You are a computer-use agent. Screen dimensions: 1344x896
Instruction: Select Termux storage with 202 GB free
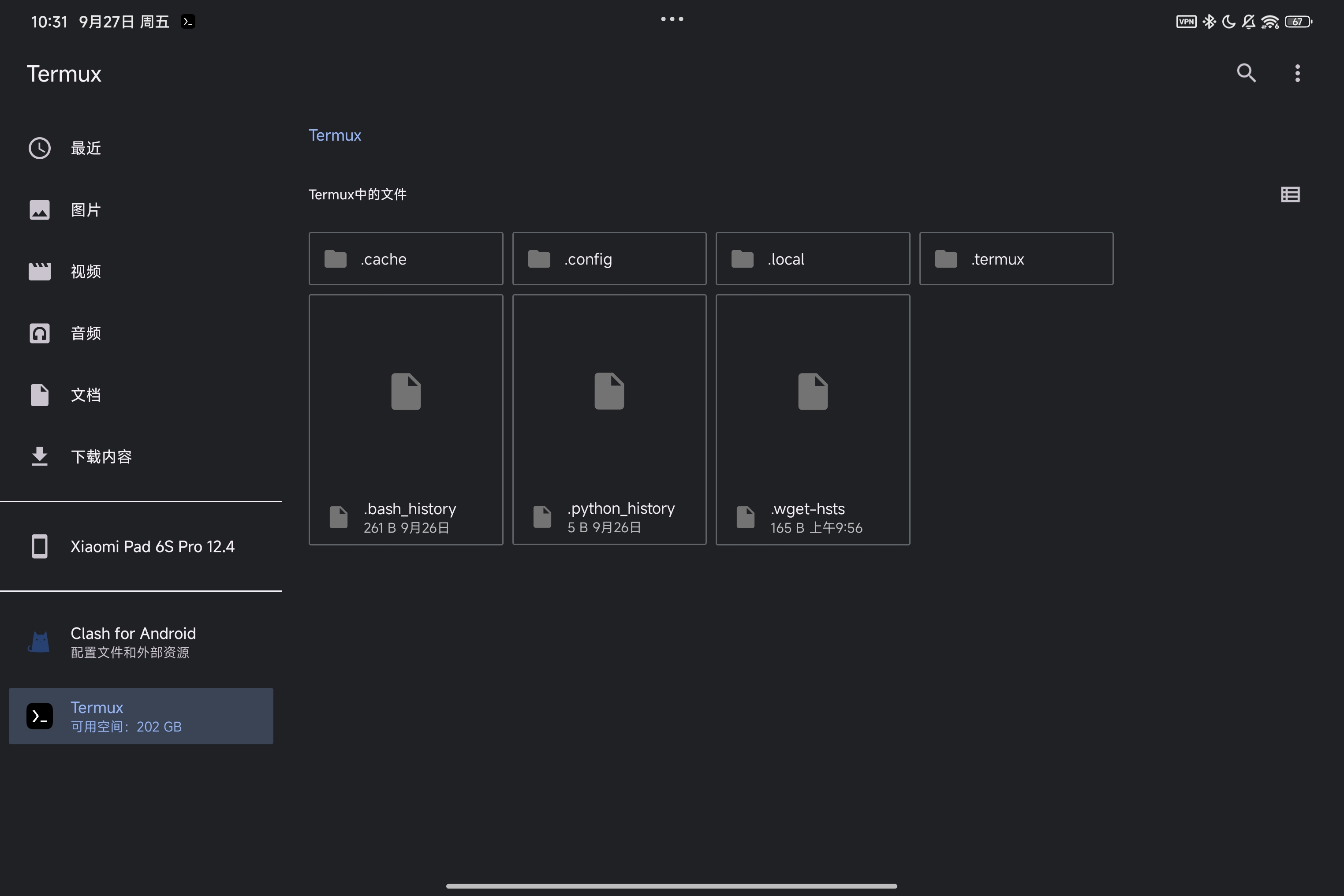141,716
